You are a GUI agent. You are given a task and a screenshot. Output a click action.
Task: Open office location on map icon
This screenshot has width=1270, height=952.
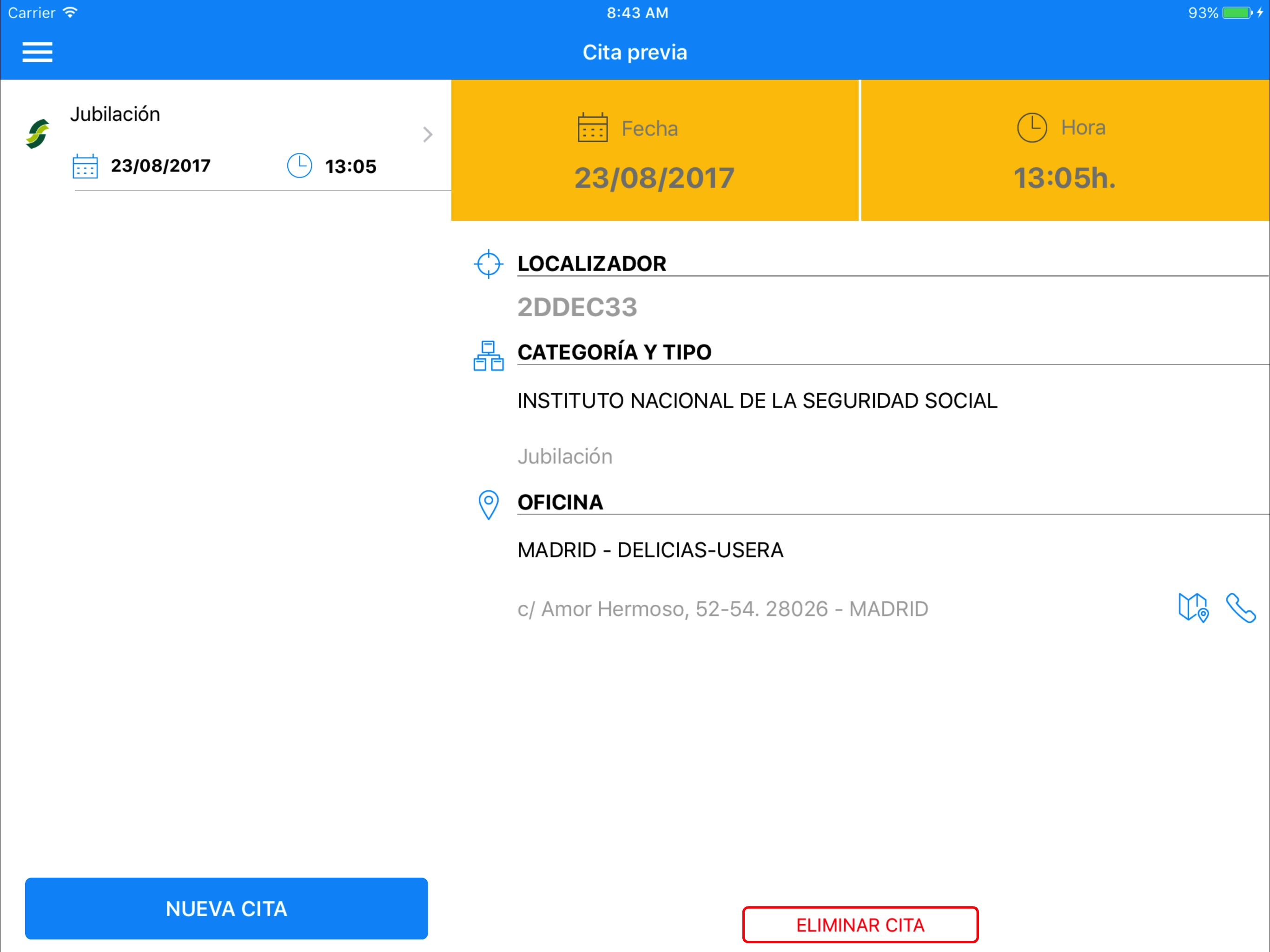click(1193, 608)
